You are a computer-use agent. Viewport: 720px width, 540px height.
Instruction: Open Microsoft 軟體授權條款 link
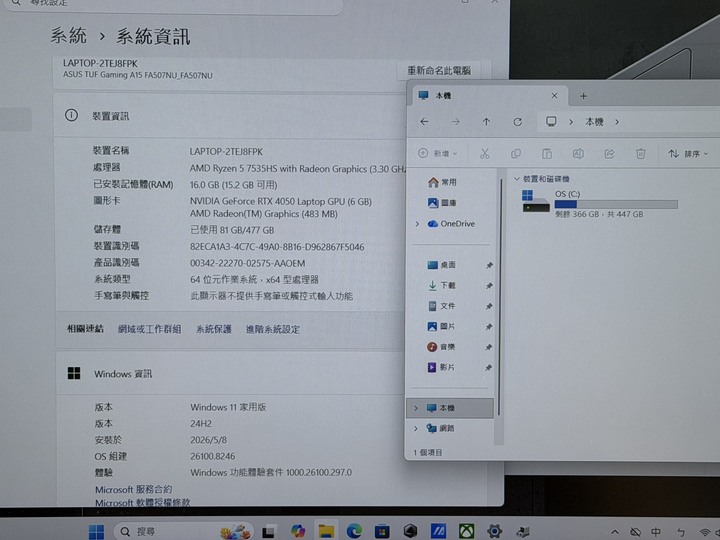tap(142, 502)
